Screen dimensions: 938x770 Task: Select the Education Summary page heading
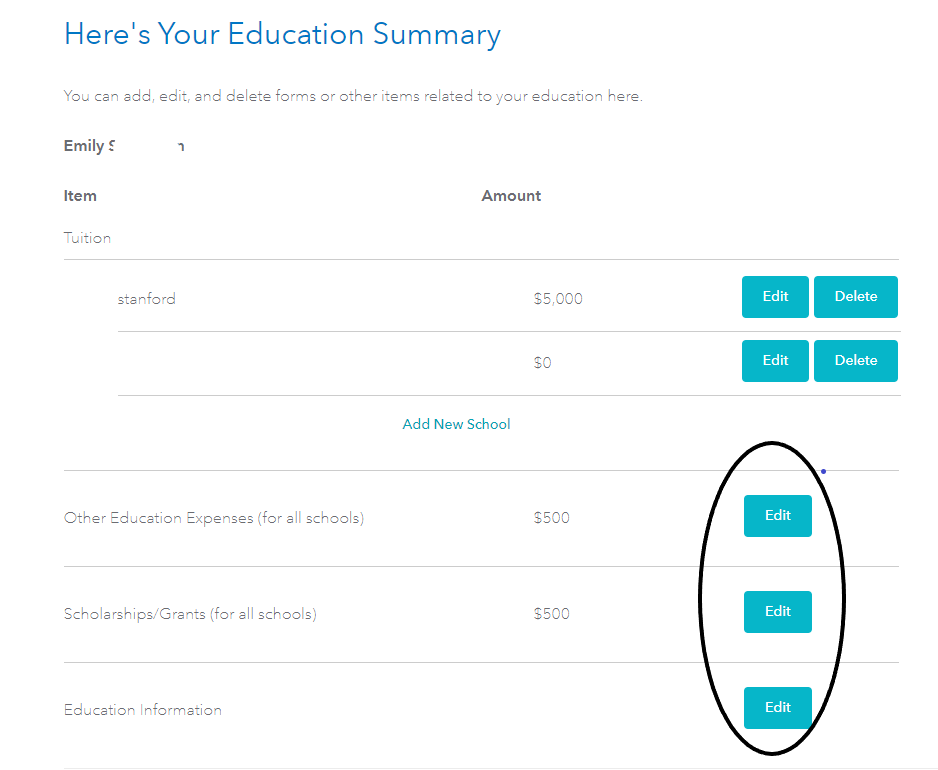point(282,34)
